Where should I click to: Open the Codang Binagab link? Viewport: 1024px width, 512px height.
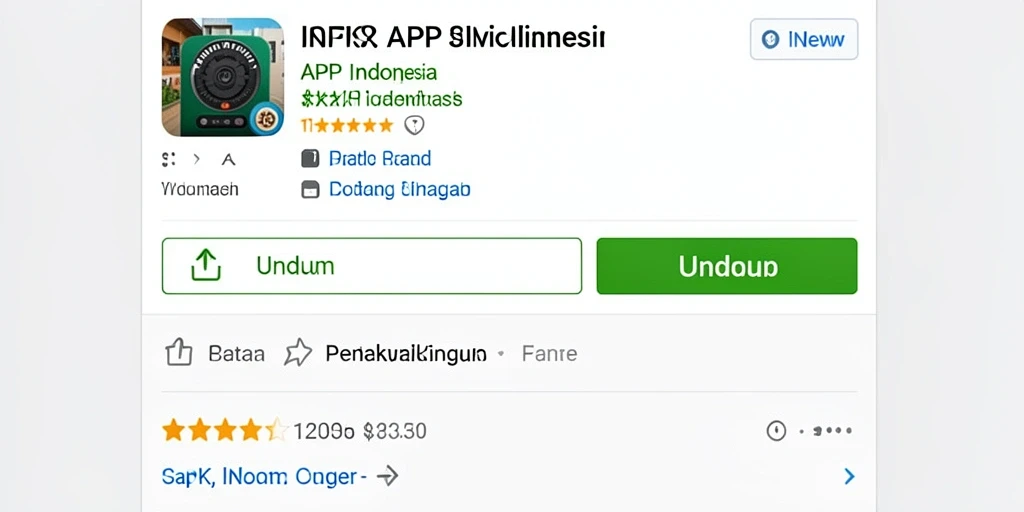point(399,189)
